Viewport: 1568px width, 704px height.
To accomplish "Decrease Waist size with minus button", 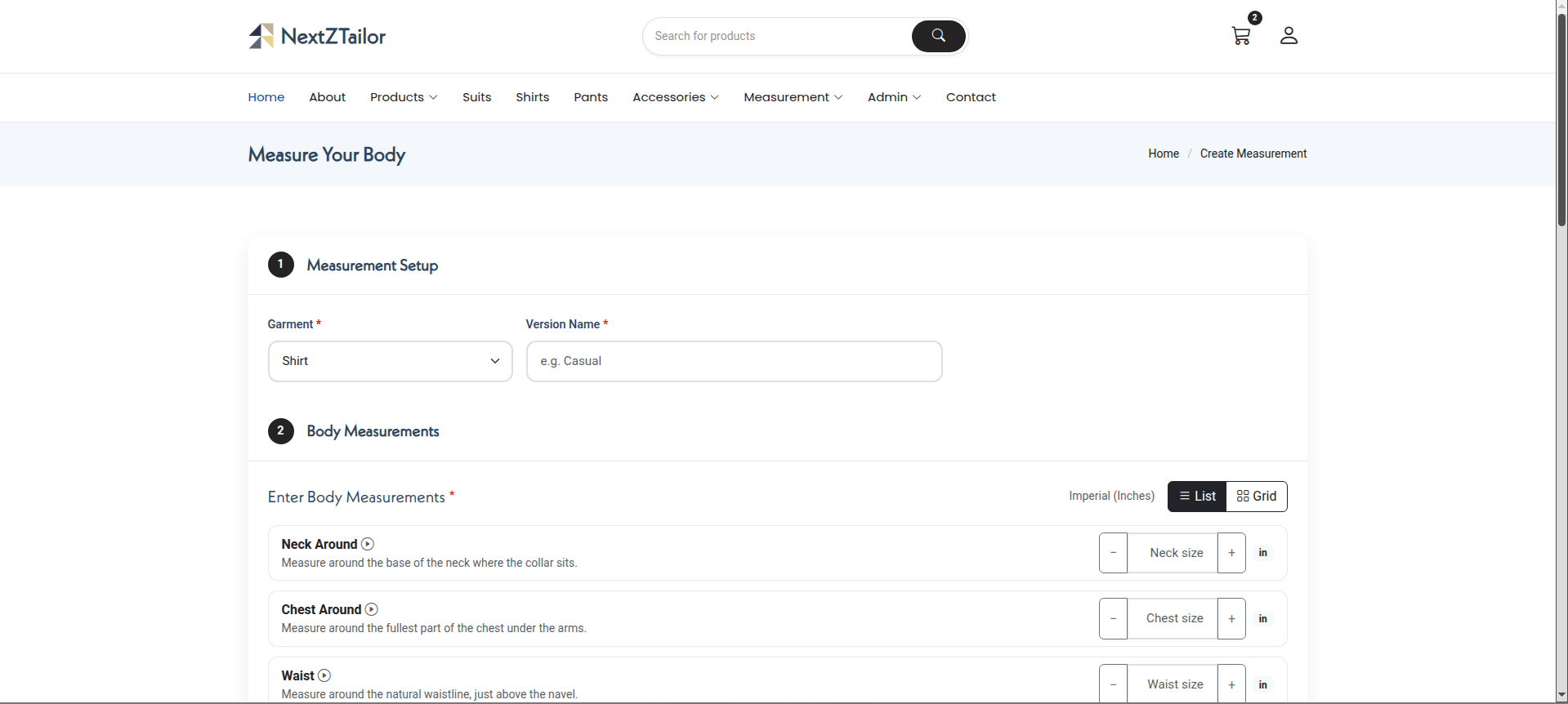I will click(x=1113, y=684).
